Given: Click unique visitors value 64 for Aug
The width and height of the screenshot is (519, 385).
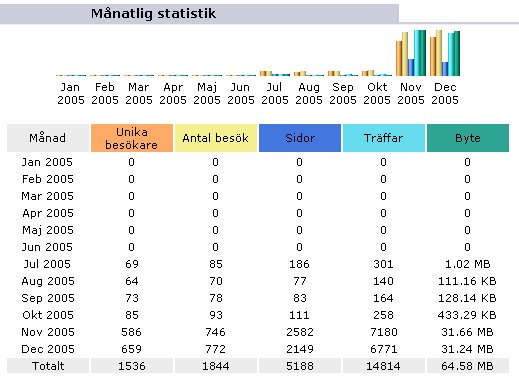Looking at the screenshot, I should click(132, 281).
